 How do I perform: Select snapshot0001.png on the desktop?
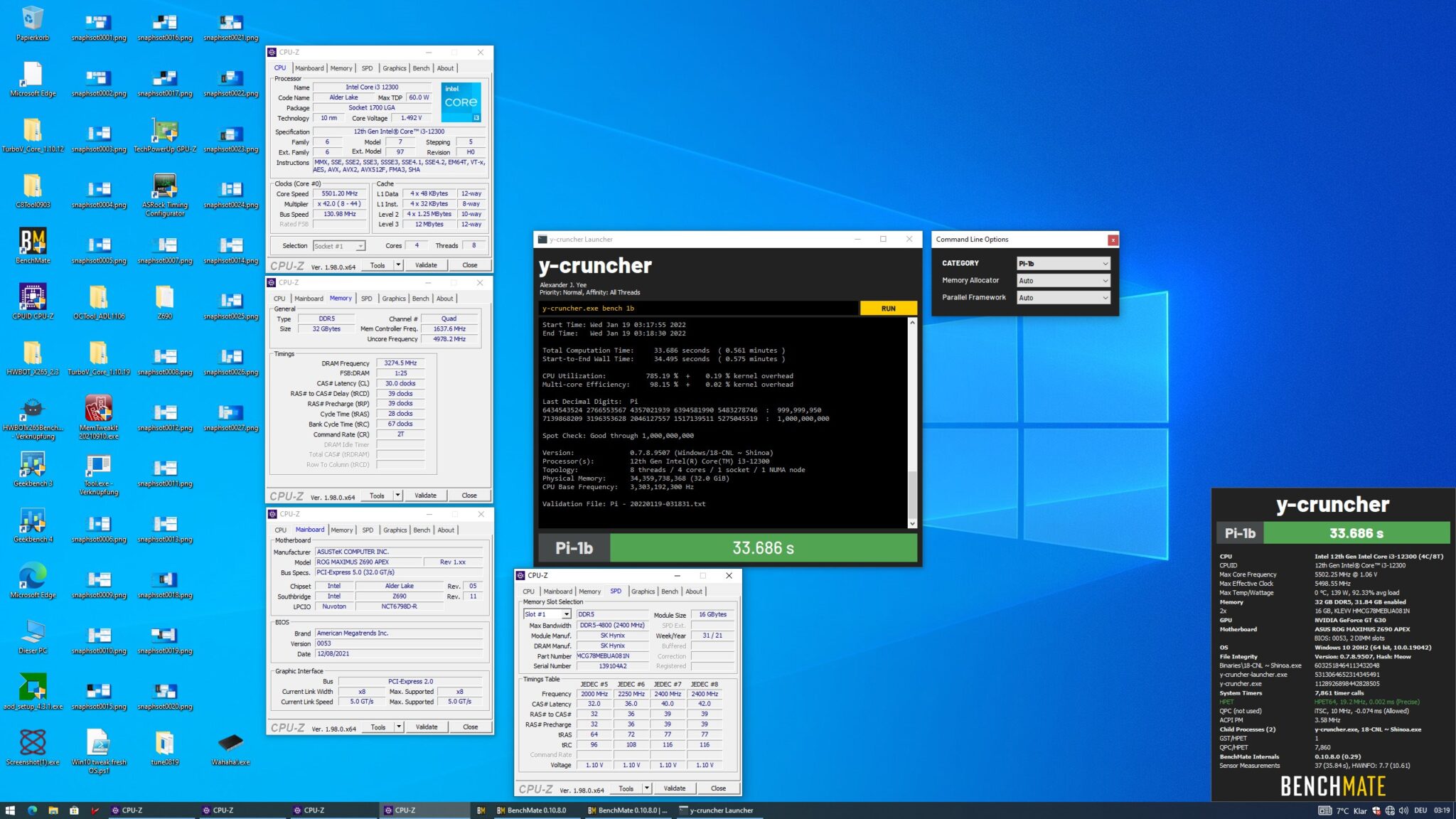pos(99,27)
